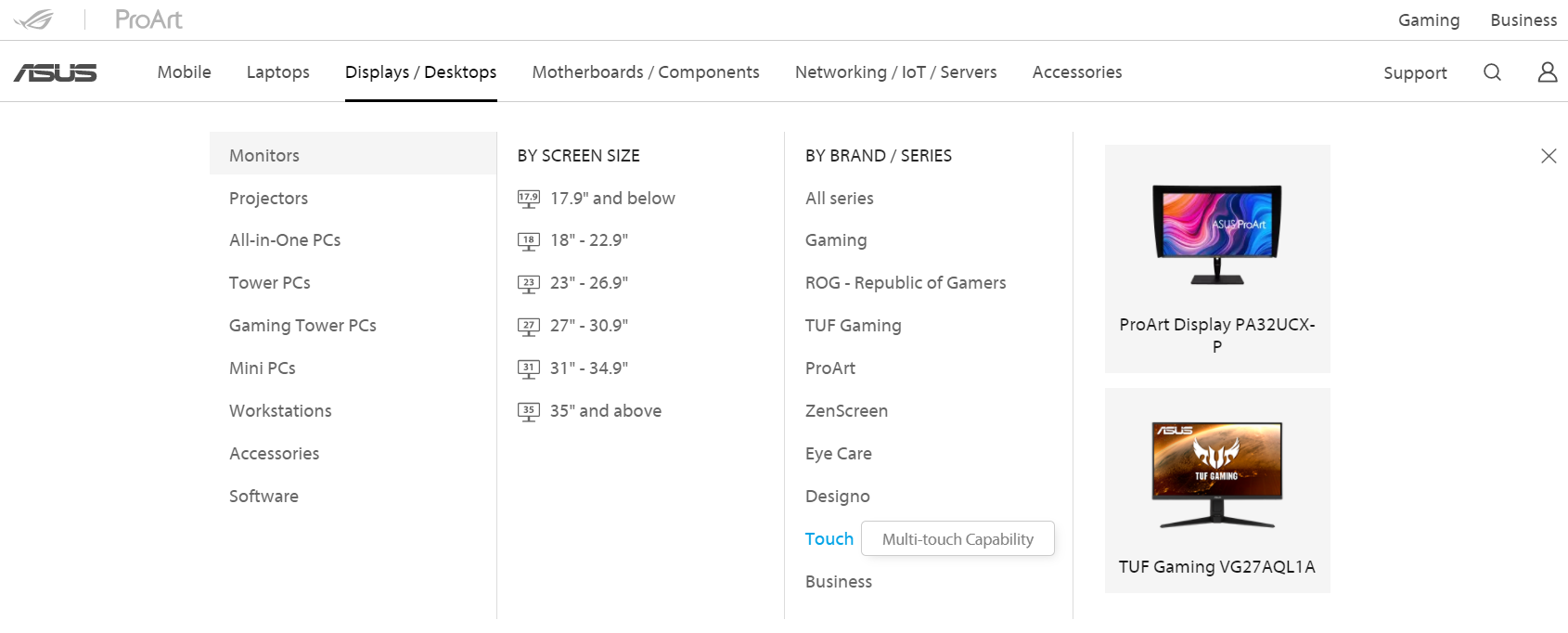Open the search magnifier icon

click(x=1492, y=72)
